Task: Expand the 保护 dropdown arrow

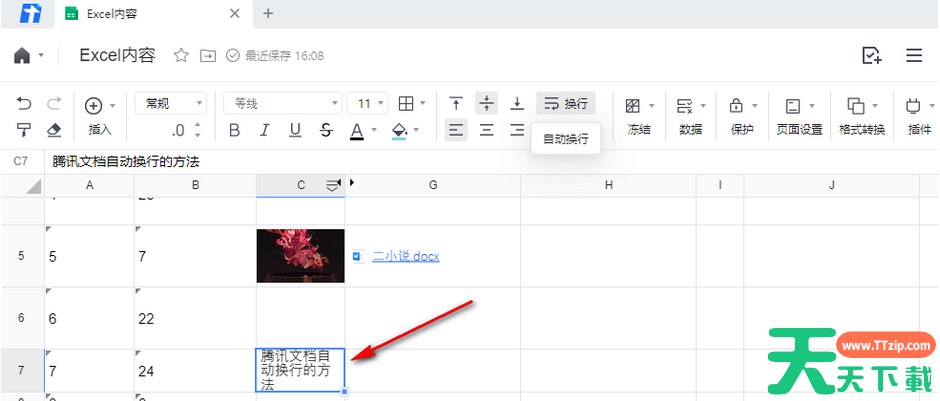Action: coord(755,106)
